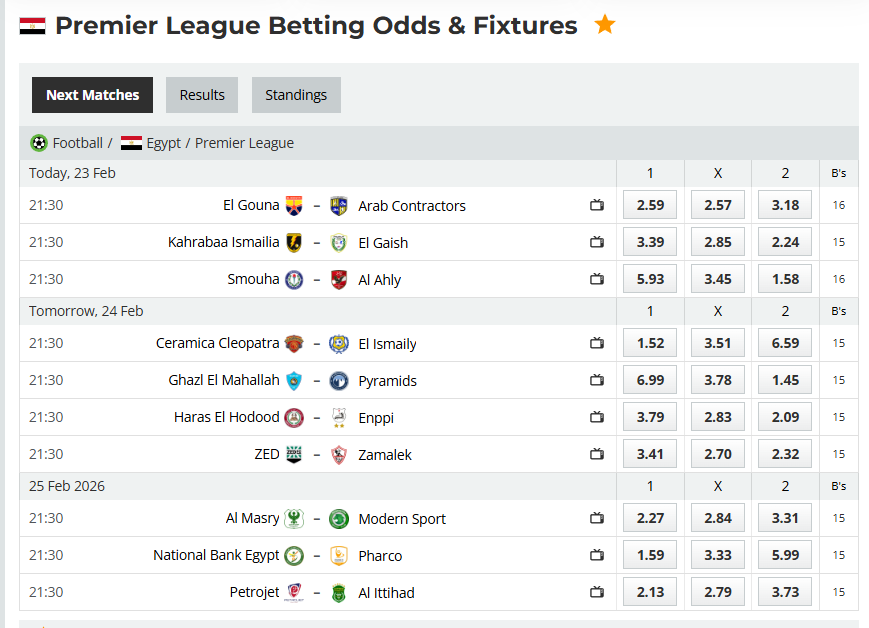
Task: Click the Al Ahly club crest icon
Action: pos(340,279)
